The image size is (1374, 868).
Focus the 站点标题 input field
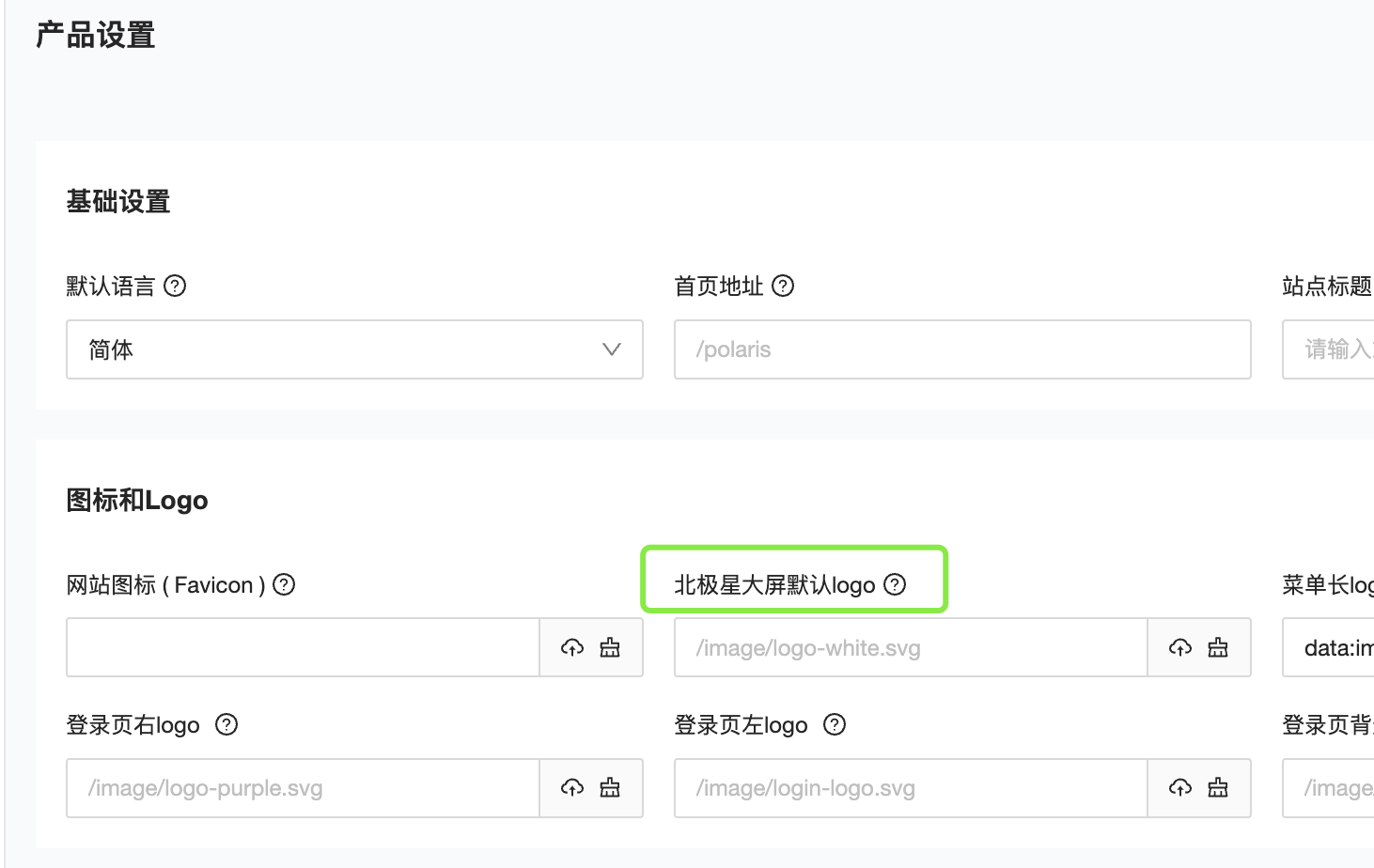(x=1328, y=349)
